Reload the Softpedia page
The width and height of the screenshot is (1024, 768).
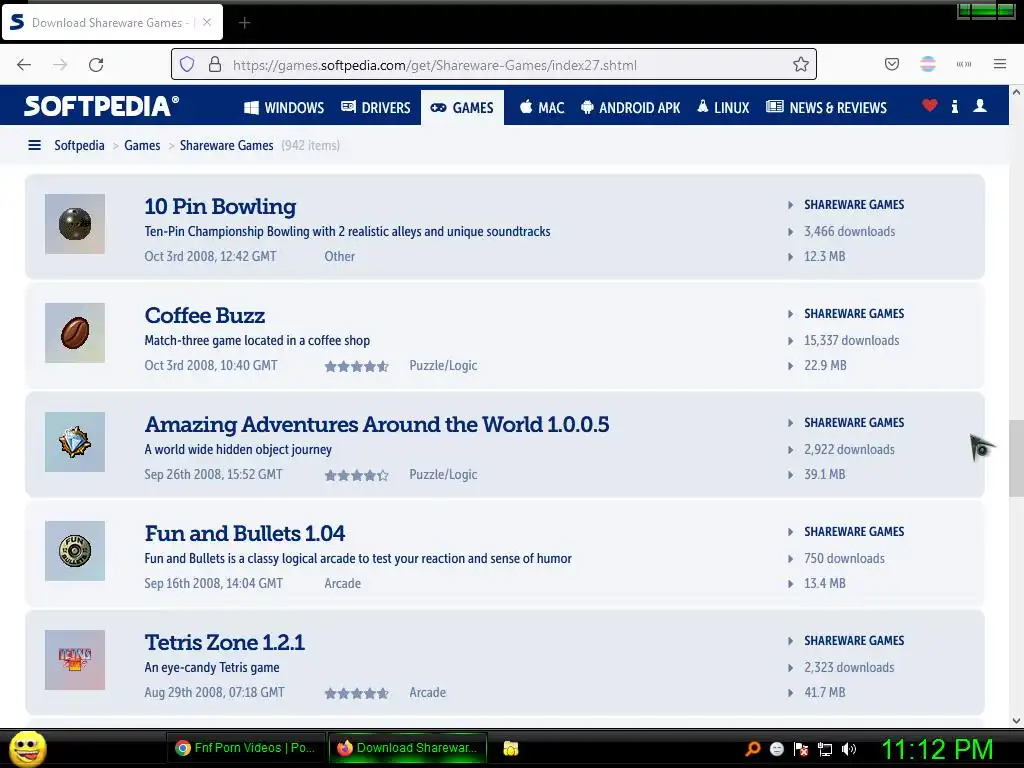pos(96,65)
